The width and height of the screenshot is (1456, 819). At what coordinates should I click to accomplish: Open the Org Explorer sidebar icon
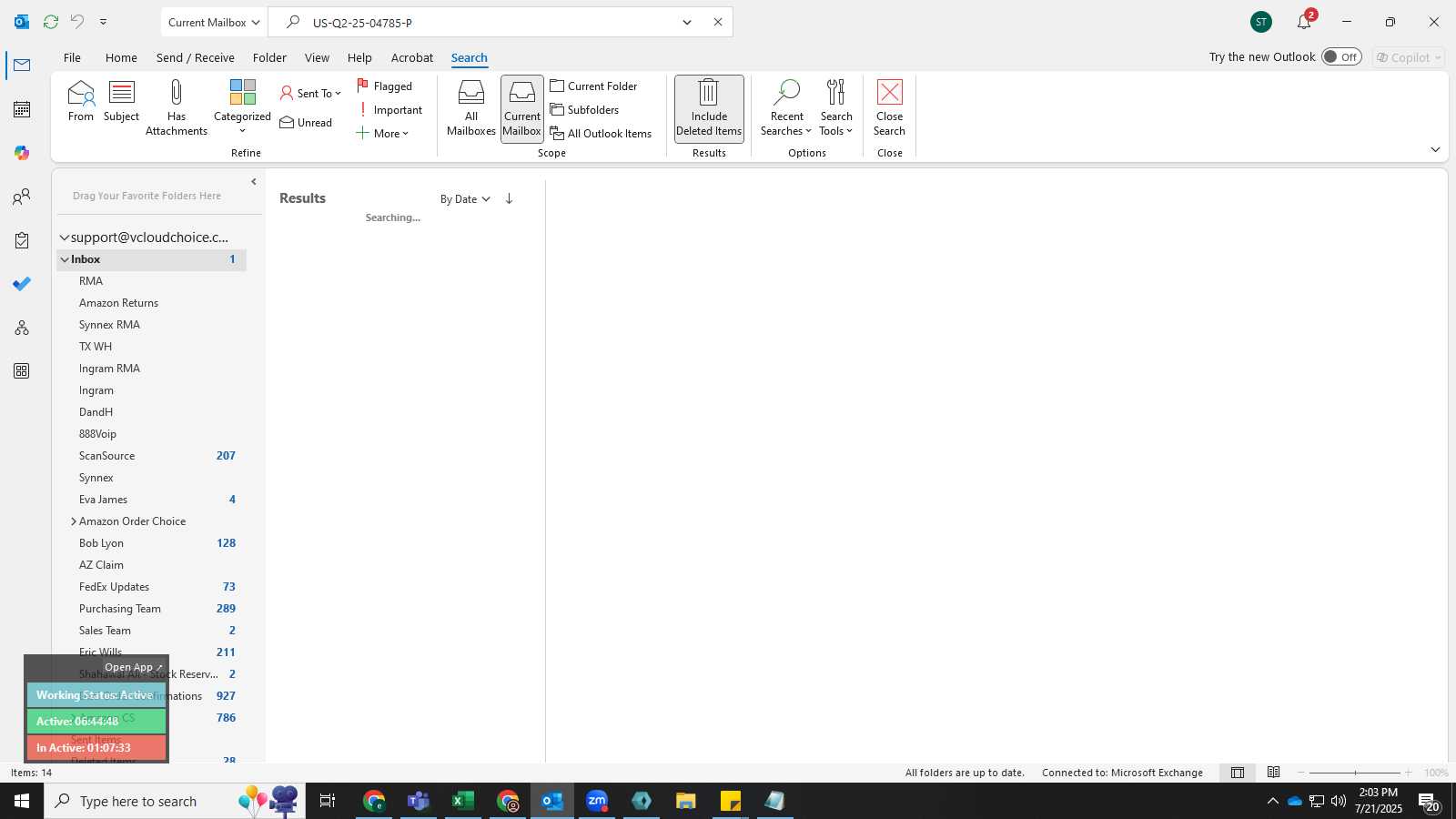pos(22,328)
